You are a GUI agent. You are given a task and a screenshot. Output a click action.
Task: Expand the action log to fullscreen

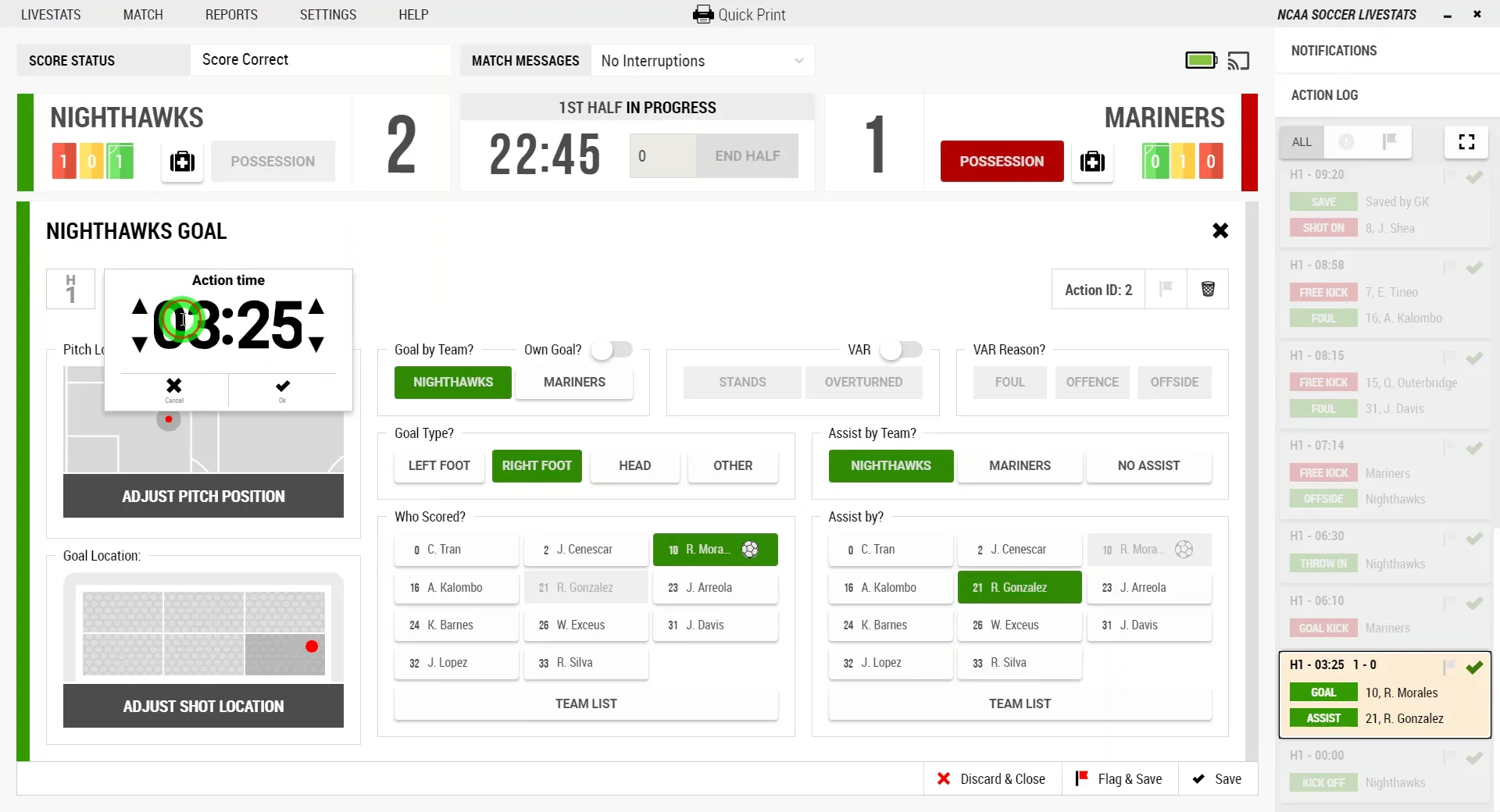pos(1466,142)
